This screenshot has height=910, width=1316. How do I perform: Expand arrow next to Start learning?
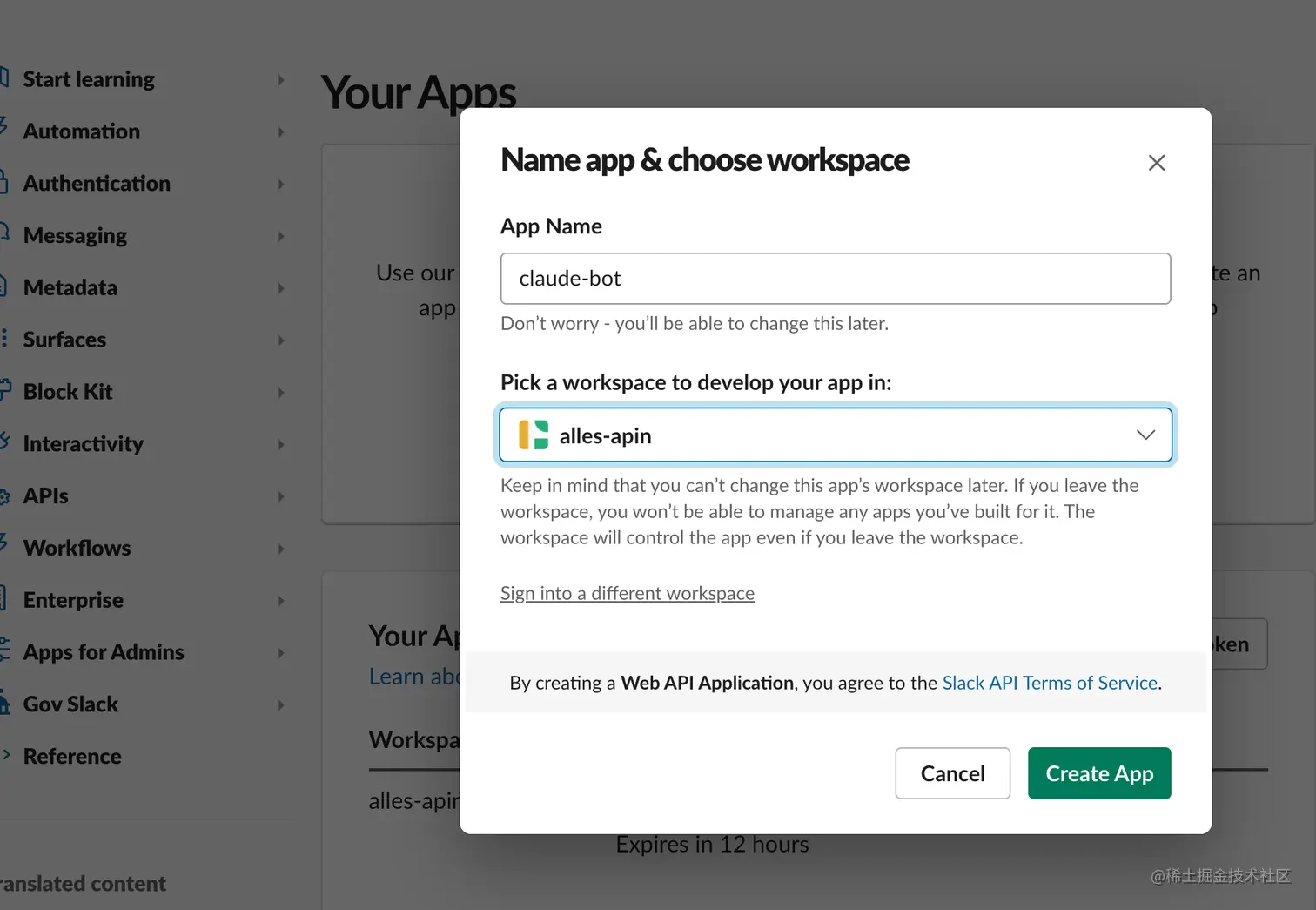(280, 80)
